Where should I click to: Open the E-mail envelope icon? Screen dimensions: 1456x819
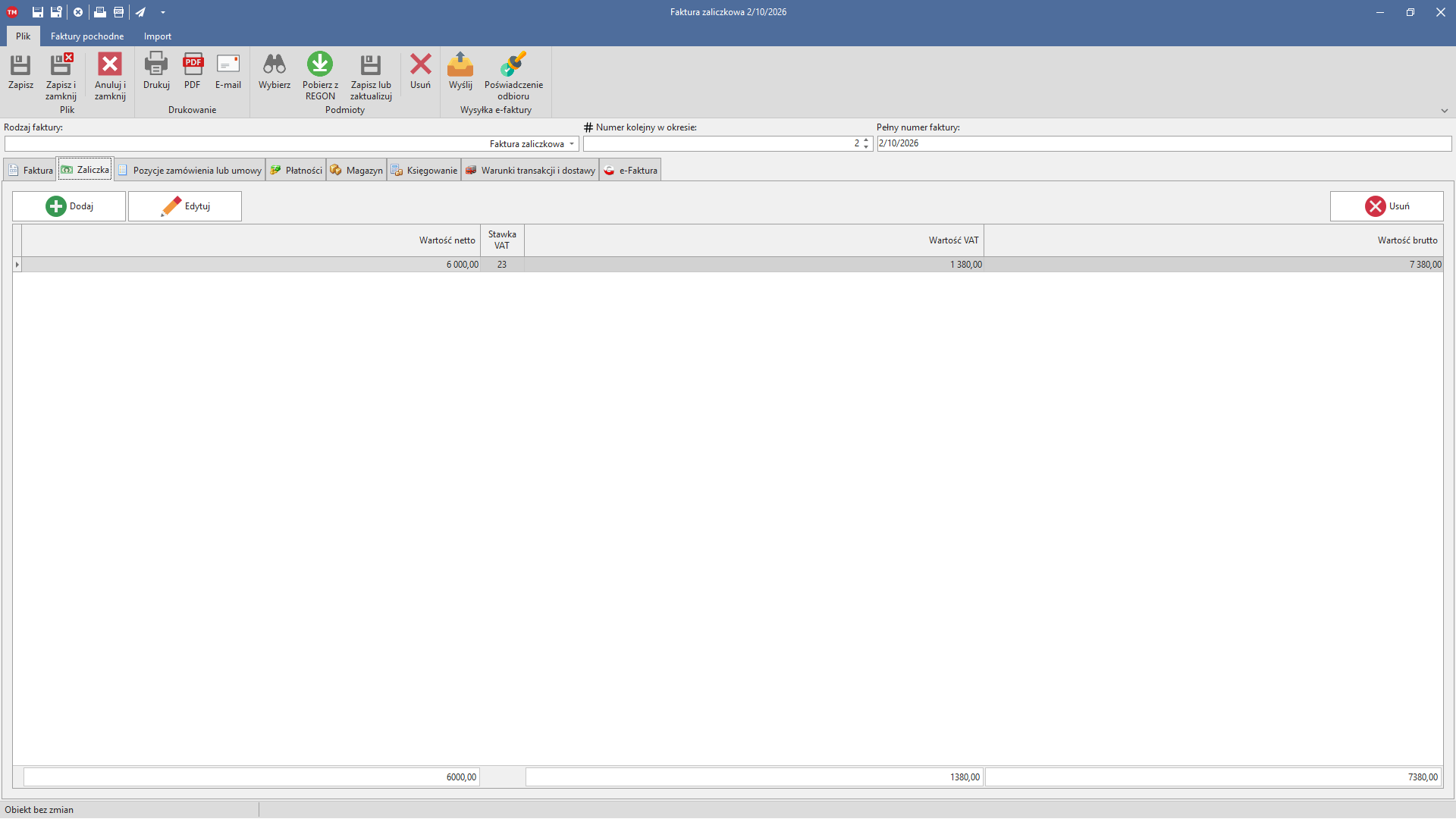(228, 64)
